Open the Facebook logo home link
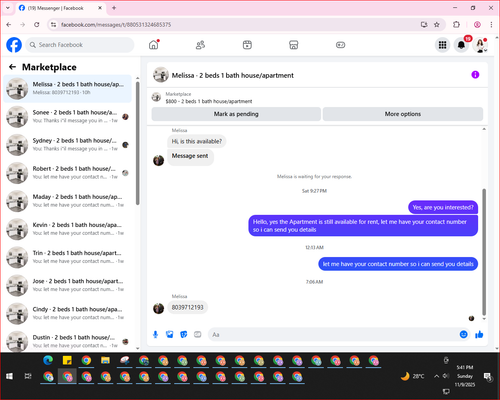 point(14,45)
